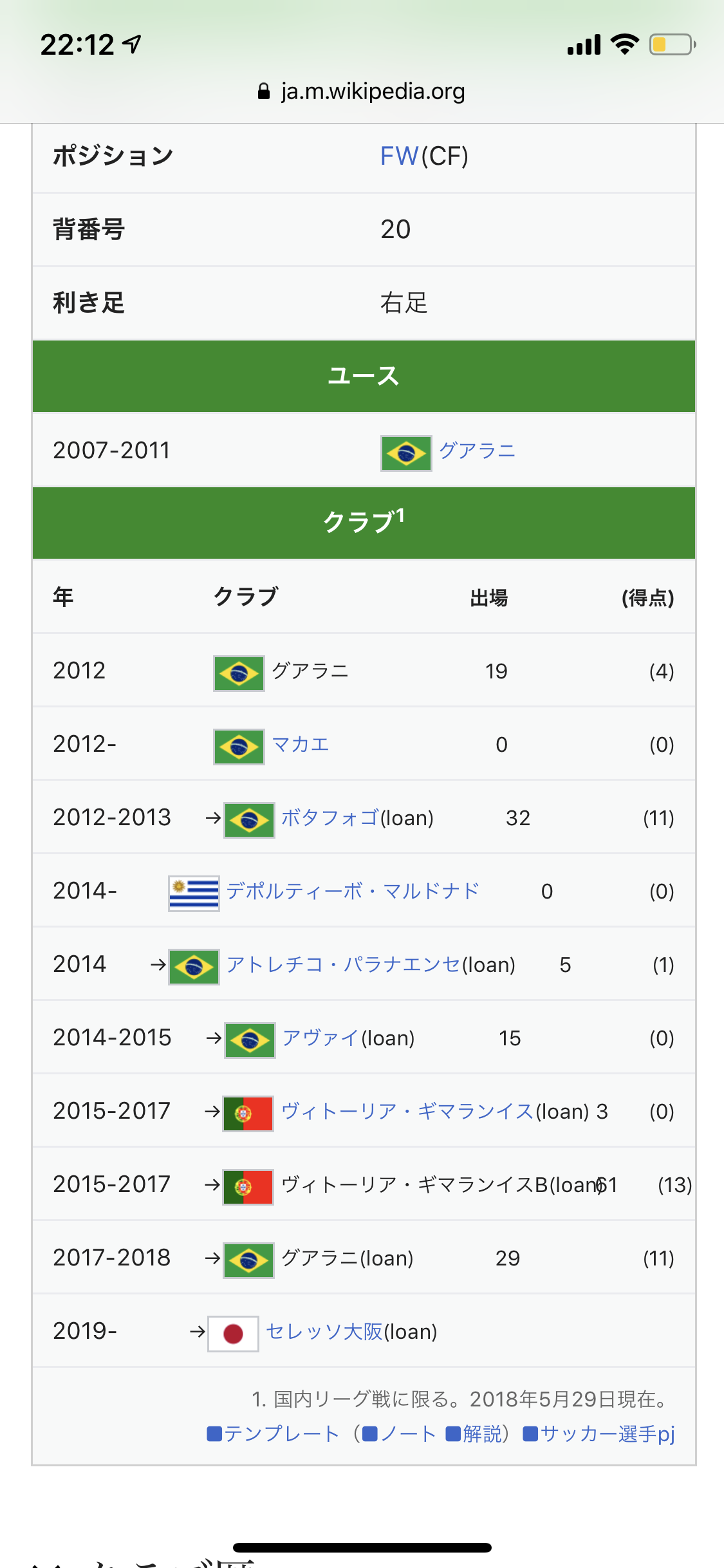Viewport: 724px width, 1568px height.
Task: Tap the battery indicator in status bar
Action: point(672,44)
